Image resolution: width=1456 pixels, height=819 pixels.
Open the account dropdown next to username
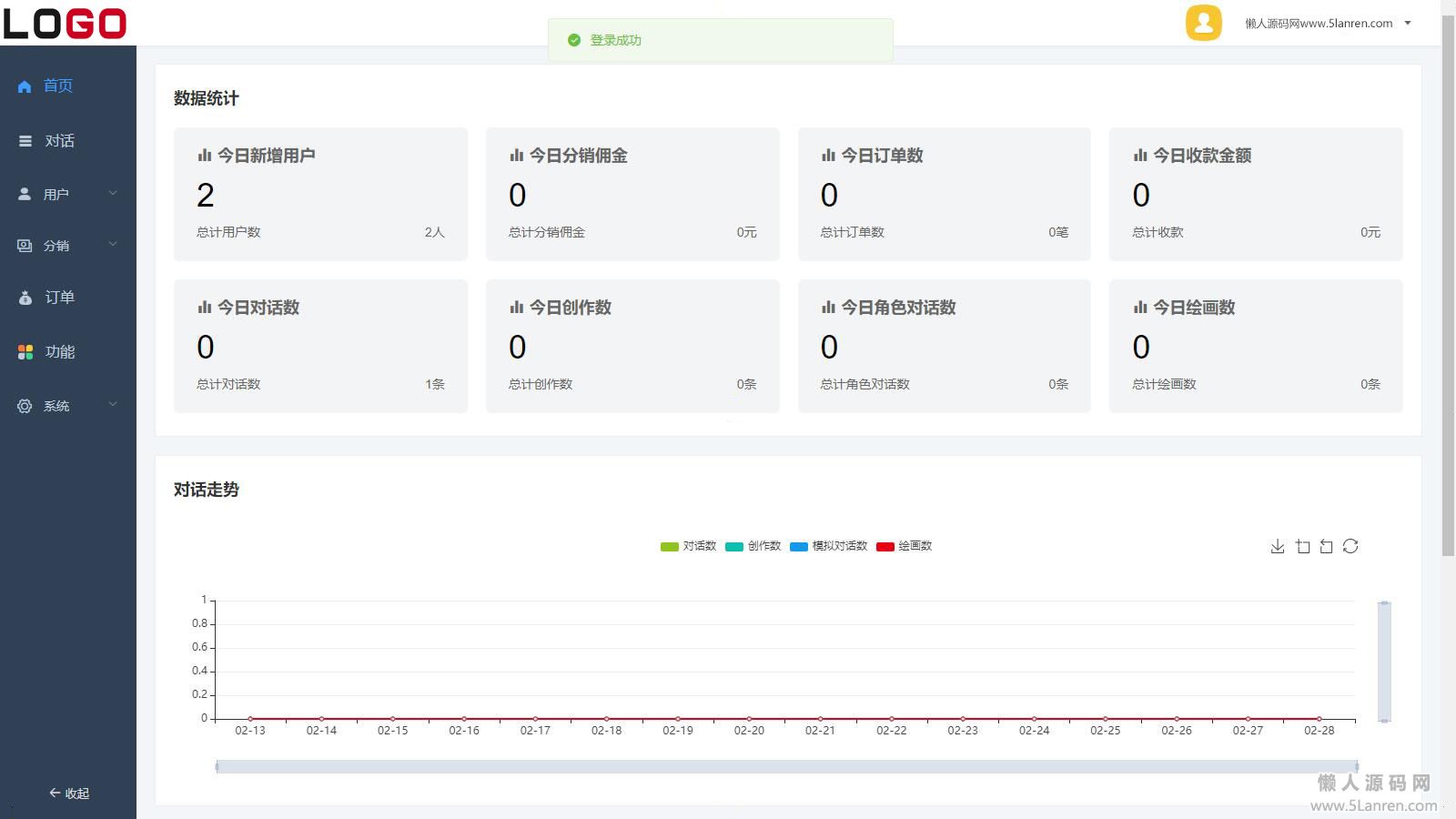coord(1408,24)
